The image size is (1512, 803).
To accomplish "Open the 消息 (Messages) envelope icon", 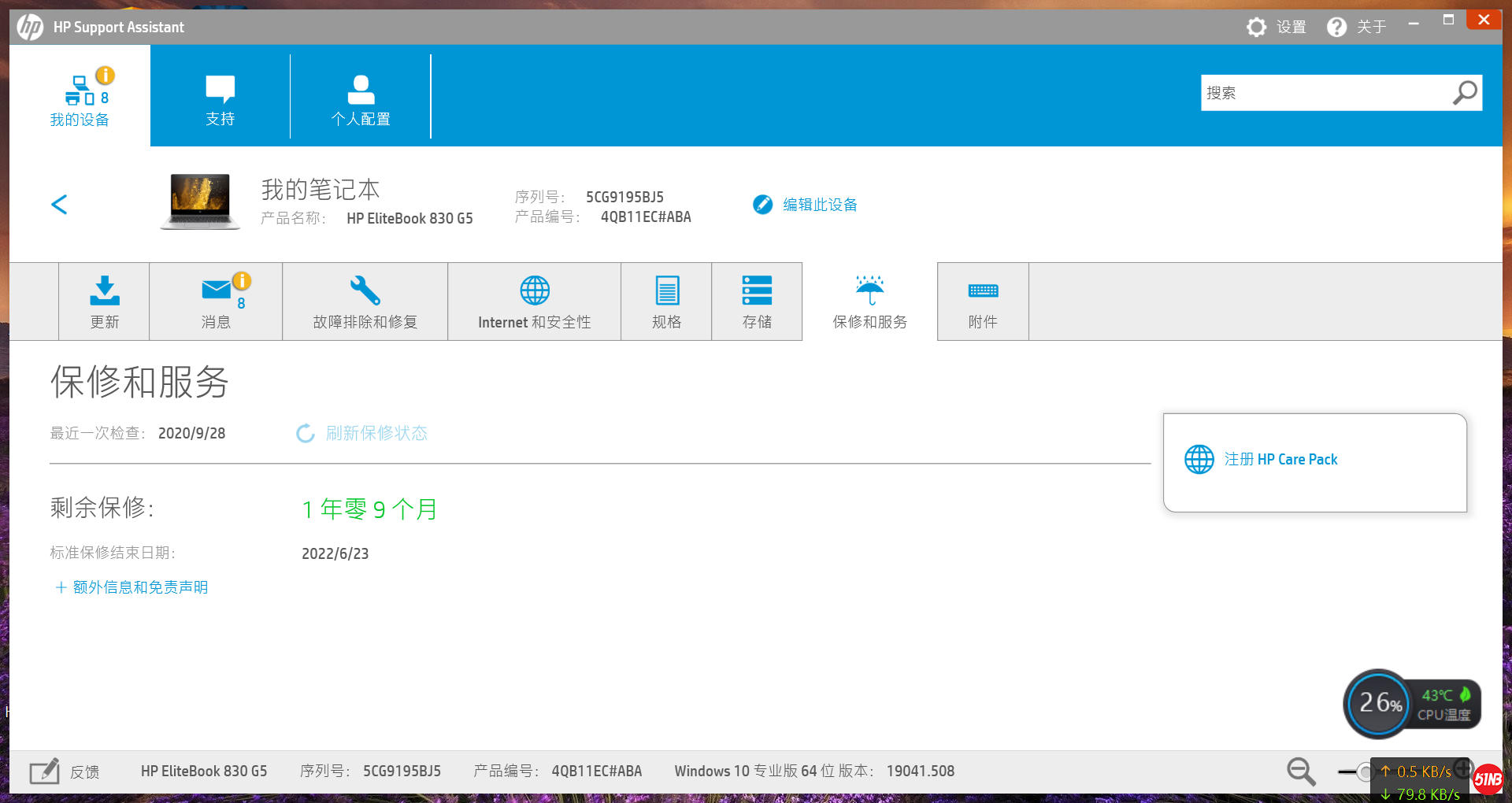I will coord(216,290).
